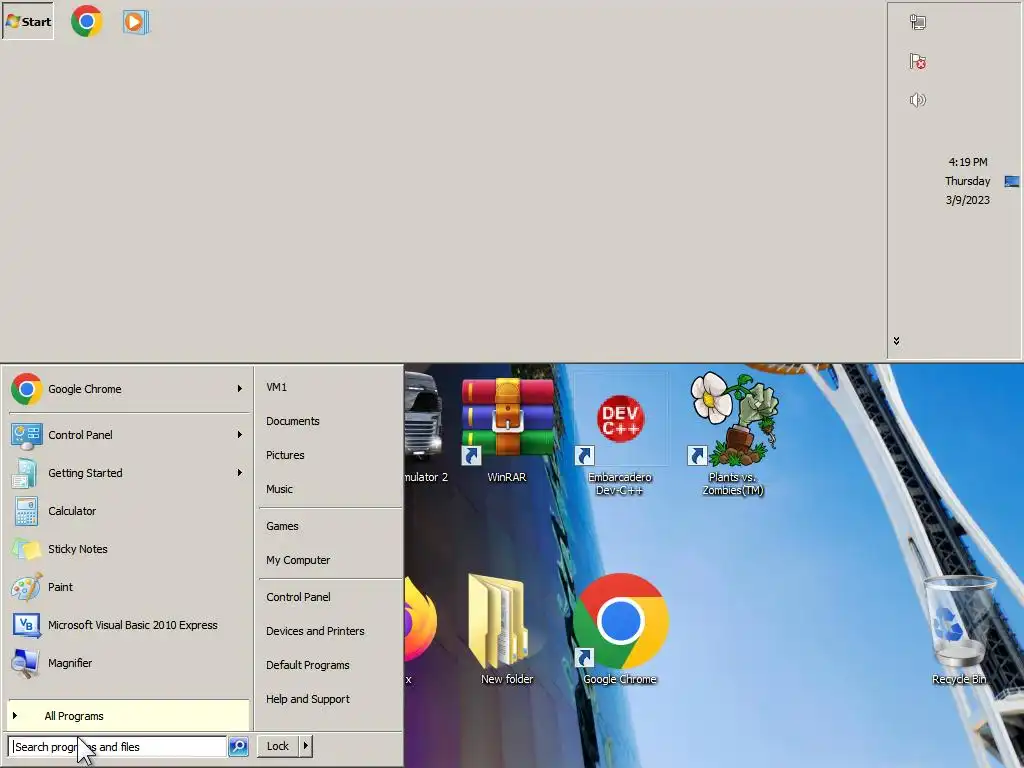Click the Lock button

point(278,746)
